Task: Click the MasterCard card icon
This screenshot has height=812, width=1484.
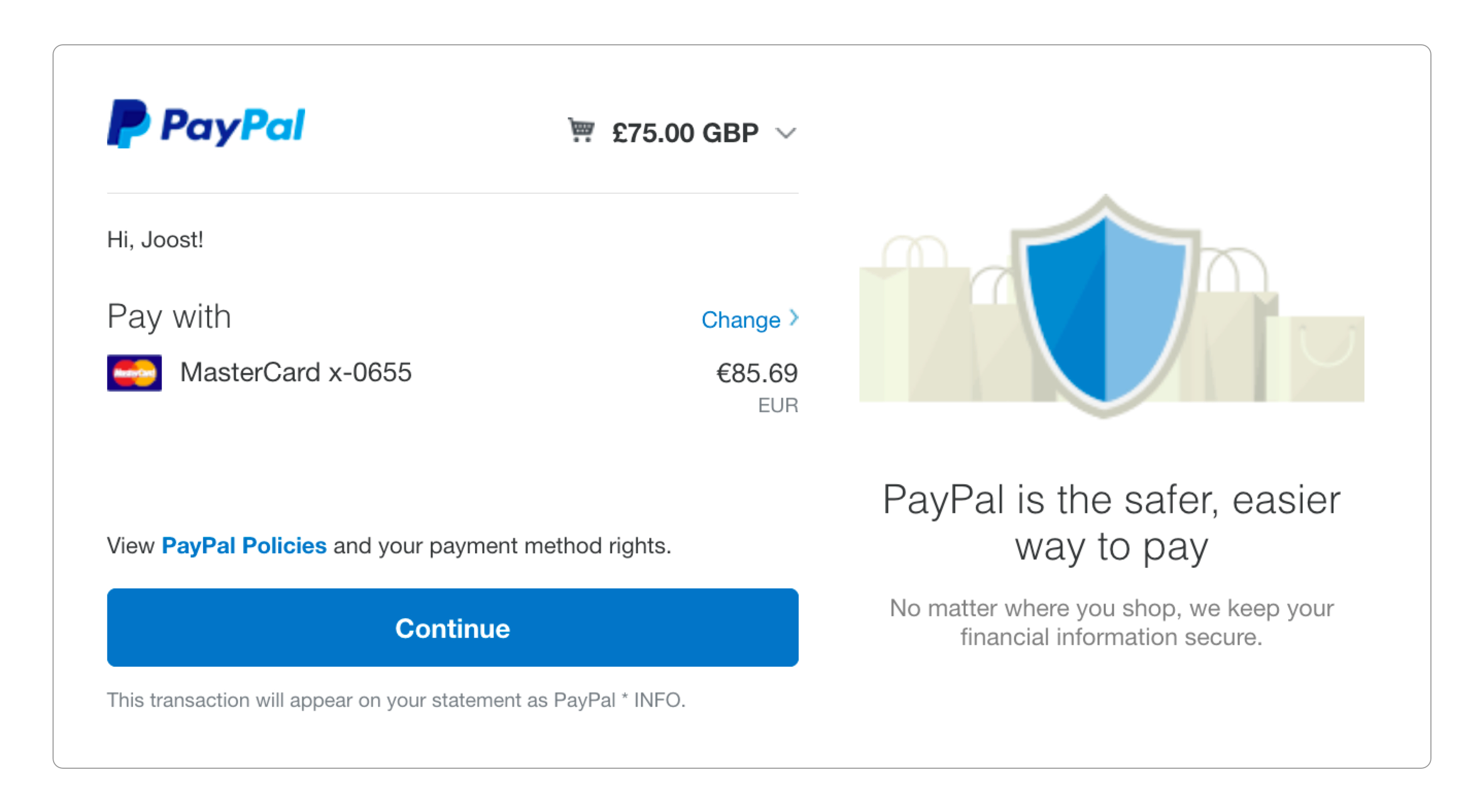Action: [x=134, y=373]
